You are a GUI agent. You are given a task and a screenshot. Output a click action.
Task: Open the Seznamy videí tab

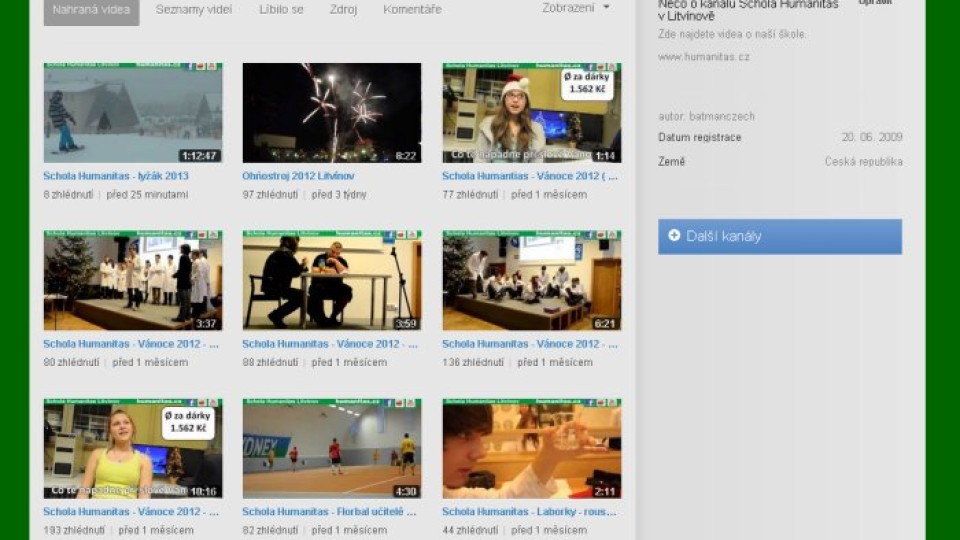click(194, 9)
